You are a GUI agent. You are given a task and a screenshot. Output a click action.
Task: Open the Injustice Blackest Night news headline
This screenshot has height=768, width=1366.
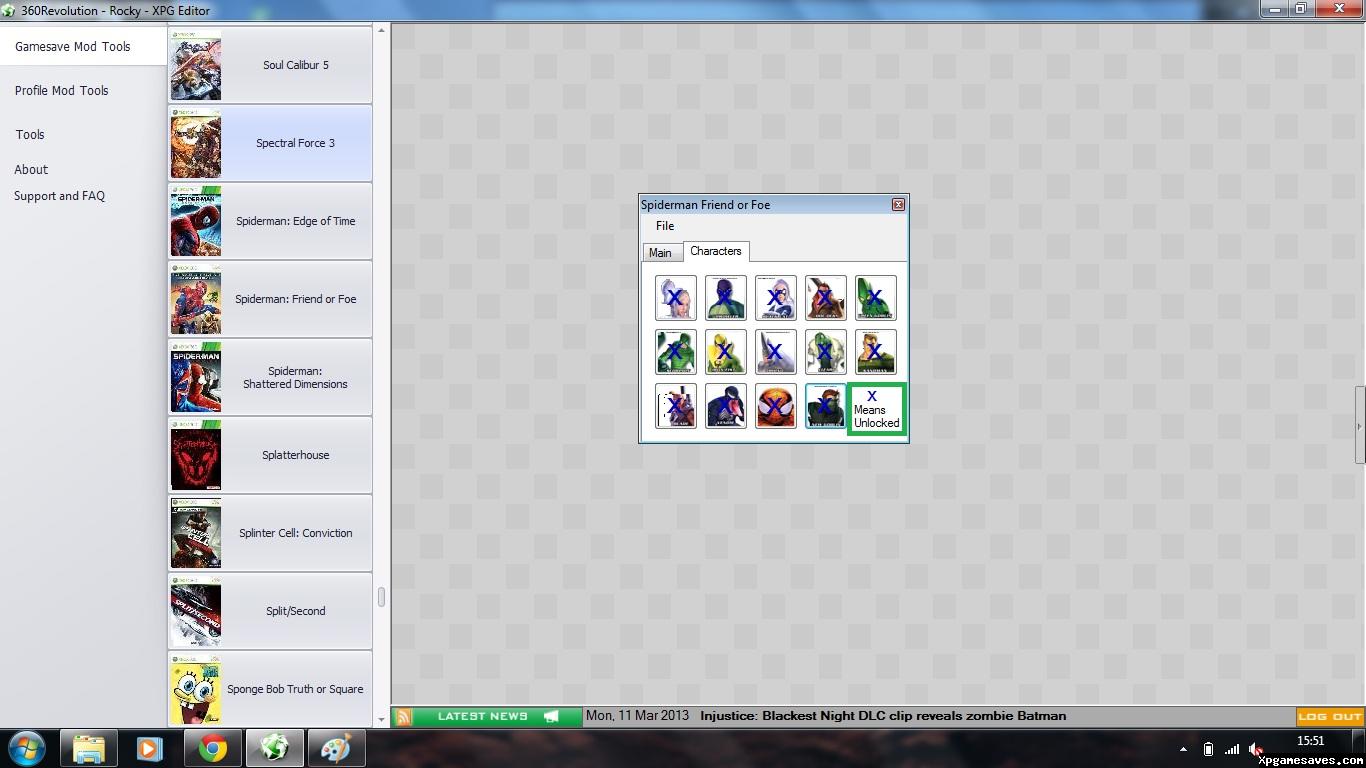coord(882,716)
